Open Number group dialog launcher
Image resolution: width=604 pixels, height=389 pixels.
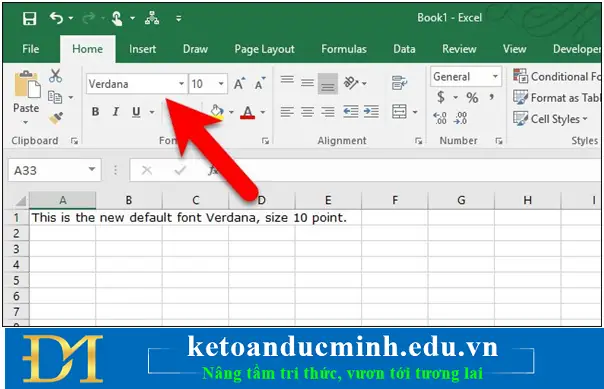click(x=499, y=141)
